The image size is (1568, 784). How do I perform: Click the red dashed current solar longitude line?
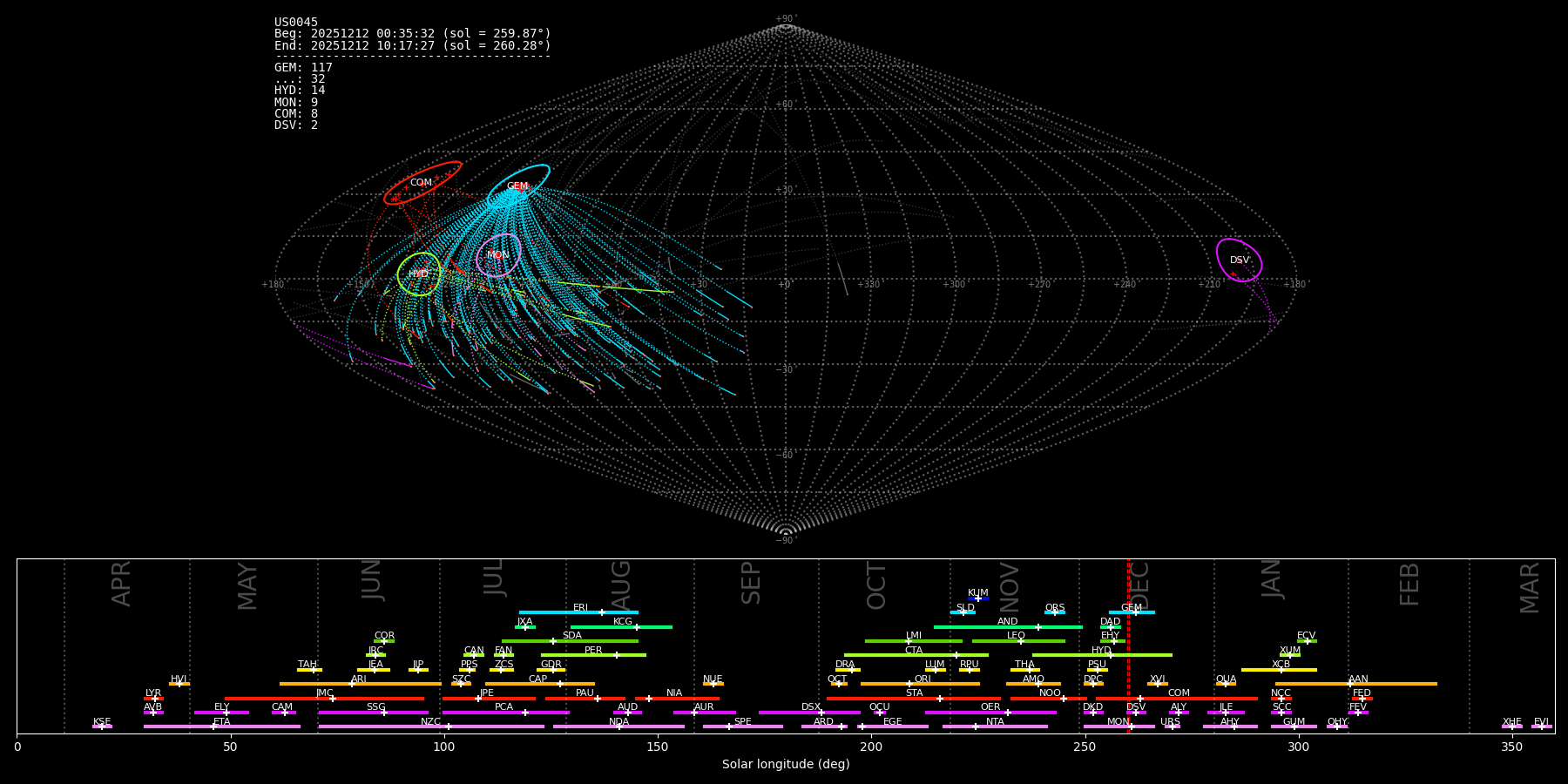1128,645
